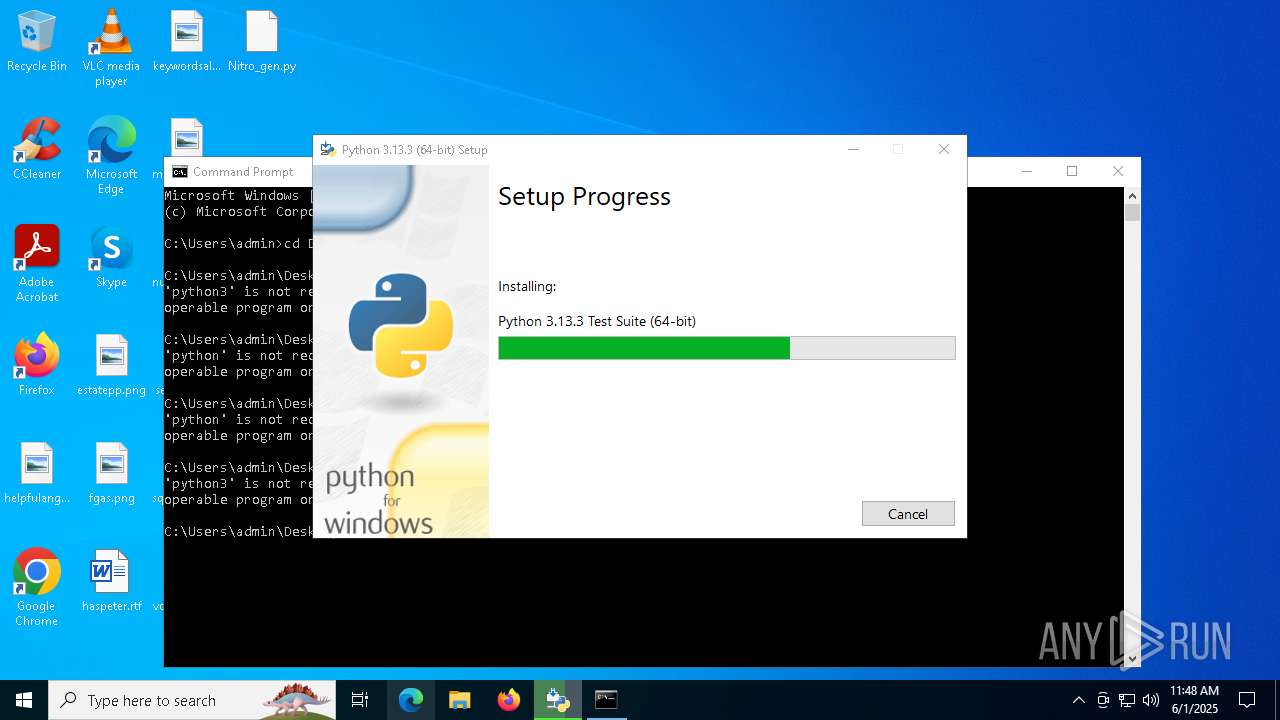The width and height of the screenshot is (1280, 720).
Task: Minimize the Command Prompt window
Action: (x=1026, y=171)
